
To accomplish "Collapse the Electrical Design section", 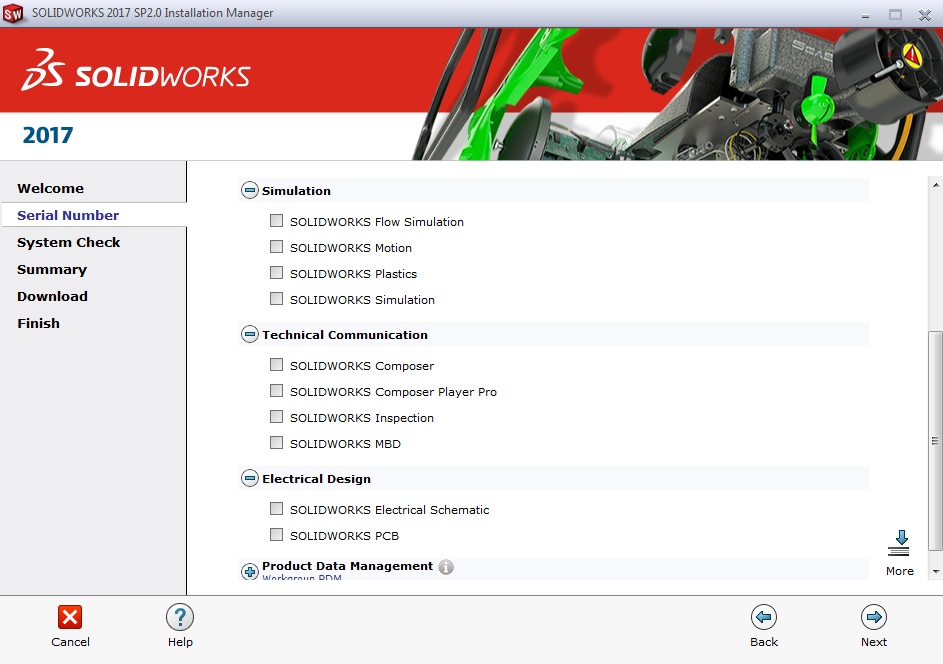I will coord(250,478).
